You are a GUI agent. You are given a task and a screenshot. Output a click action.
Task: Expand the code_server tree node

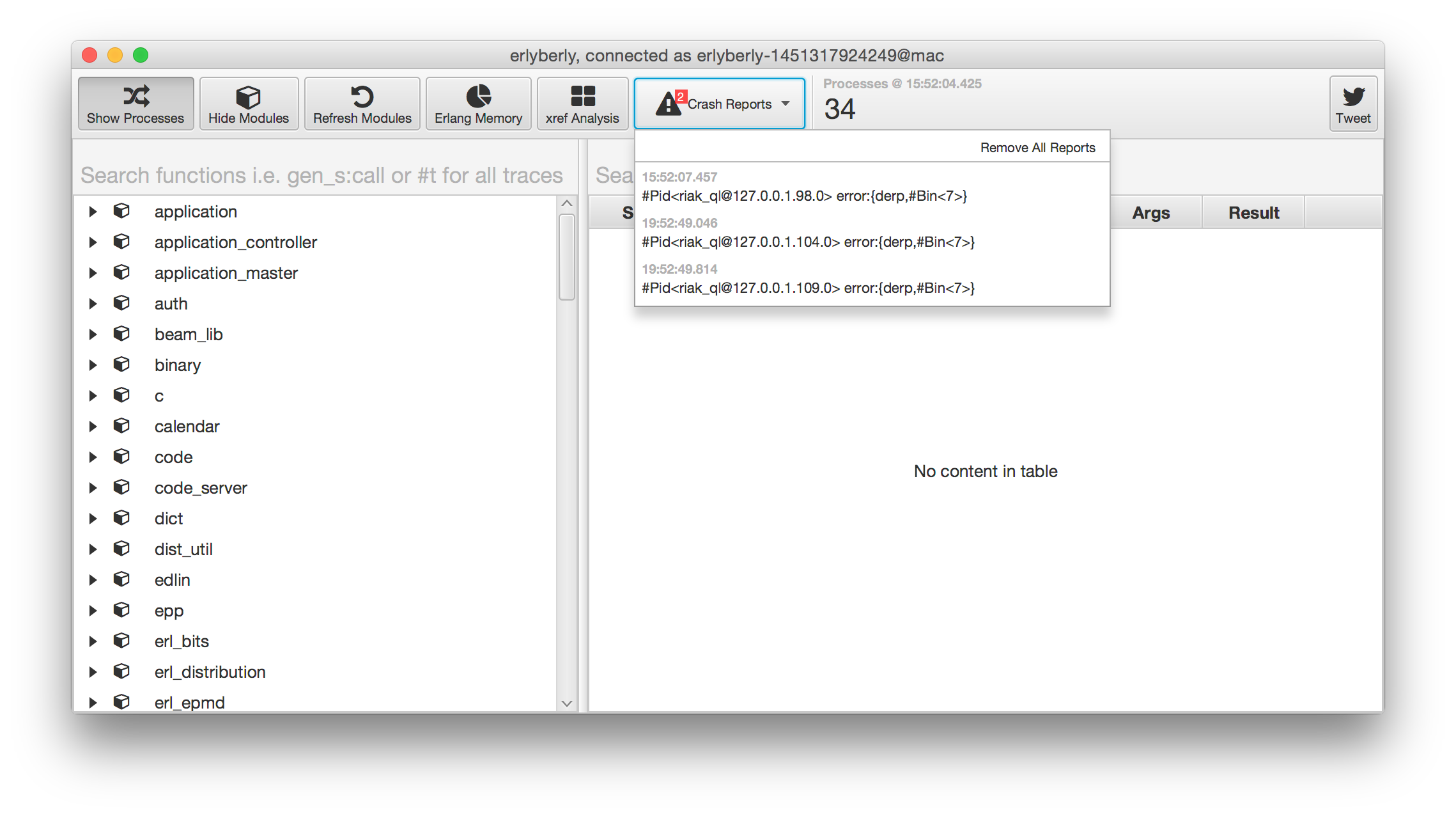pos(93,488)
